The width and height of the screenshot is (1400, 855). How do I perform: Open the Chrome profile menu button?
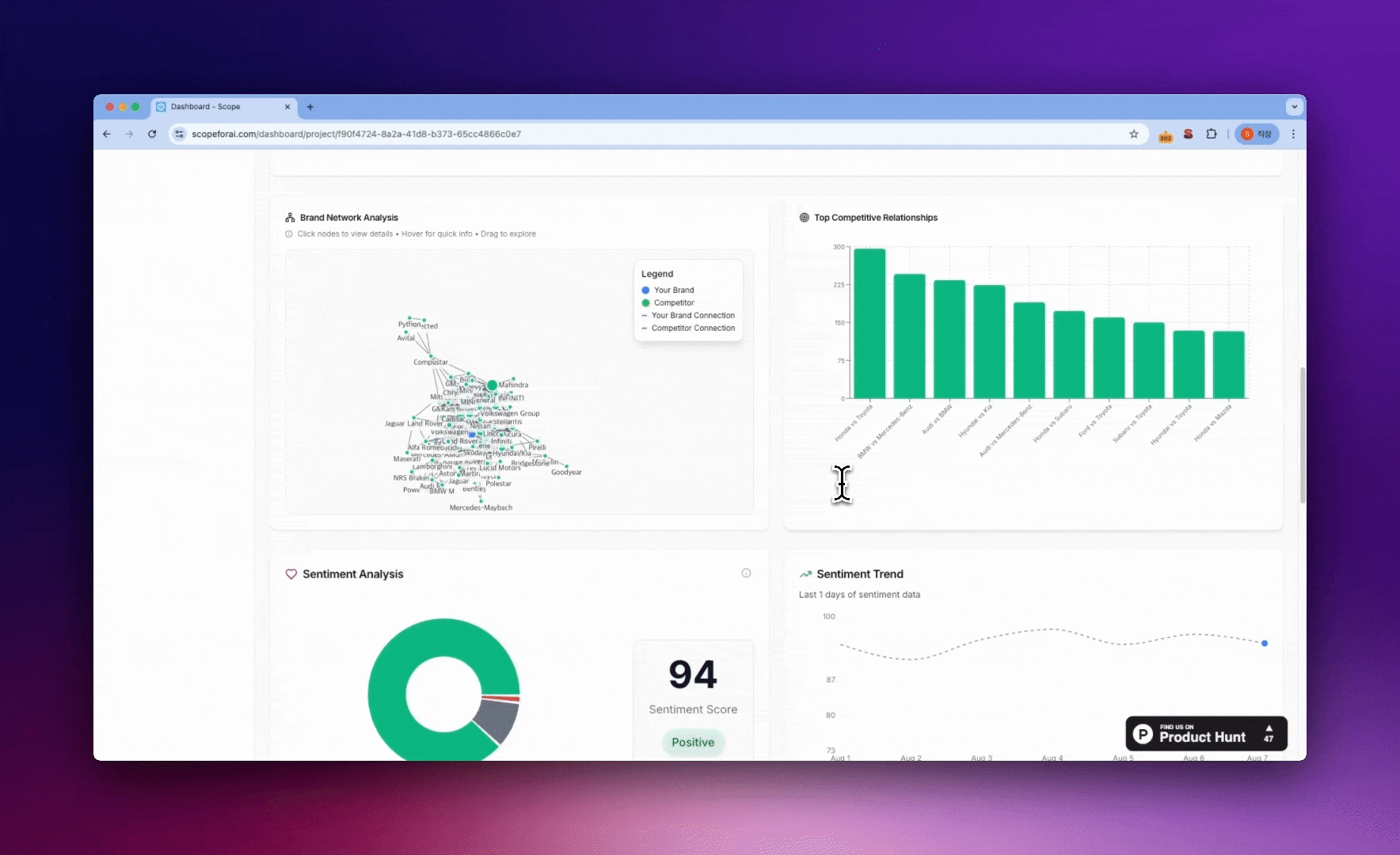[1257, 134]
